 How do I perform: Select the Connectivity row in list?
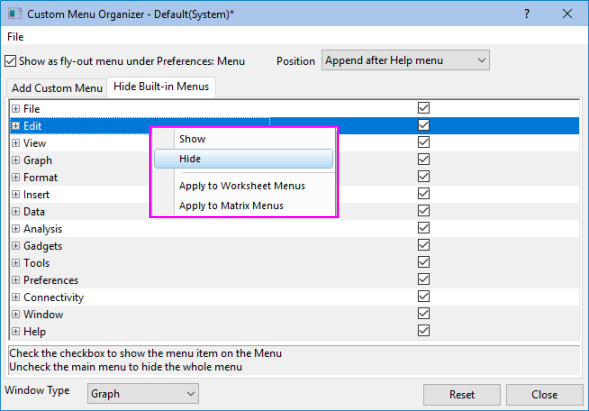(295, 297)
